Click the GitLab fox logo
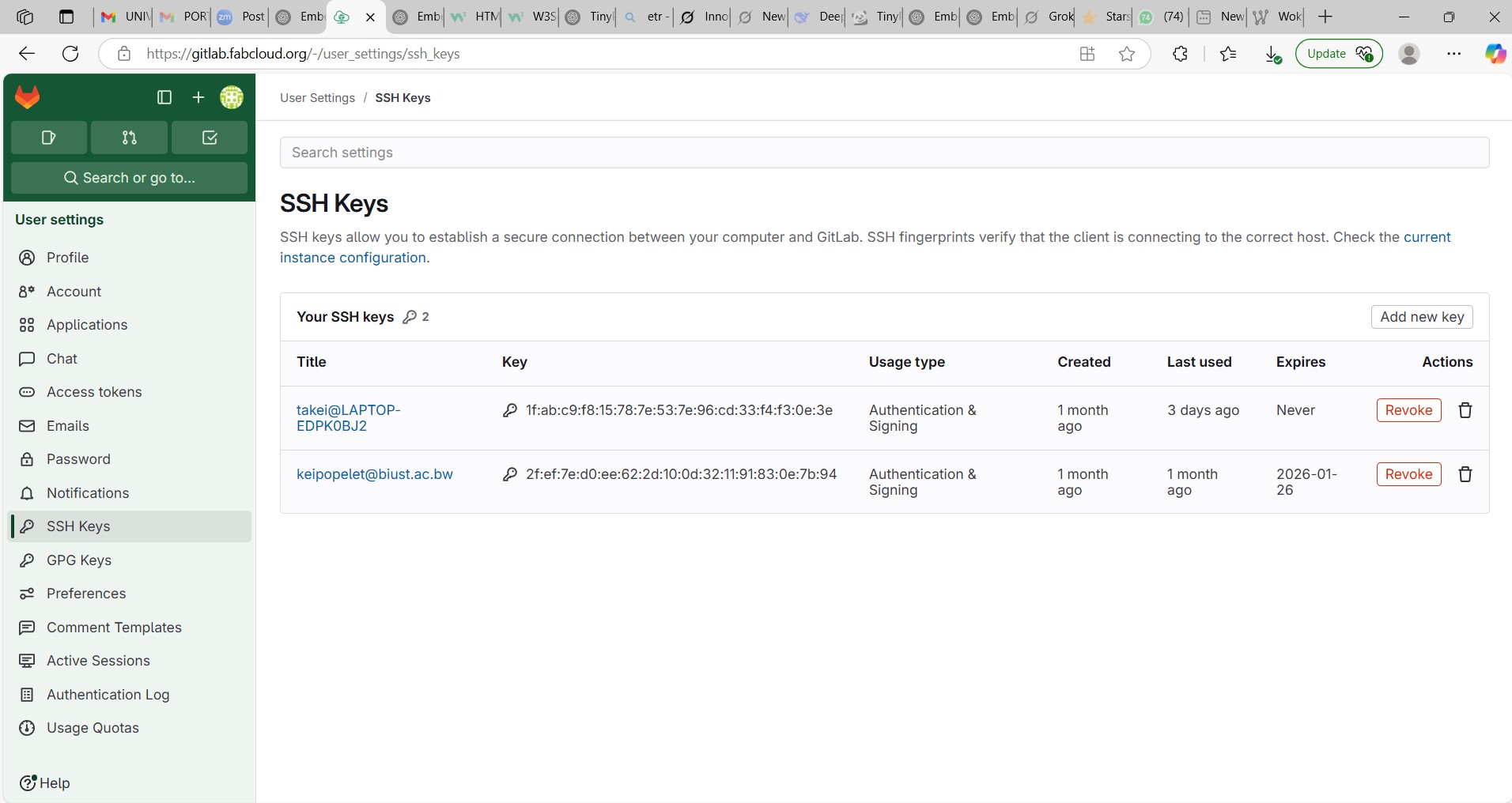Viewport: 1512px width, 803px height. click(28, 97)
